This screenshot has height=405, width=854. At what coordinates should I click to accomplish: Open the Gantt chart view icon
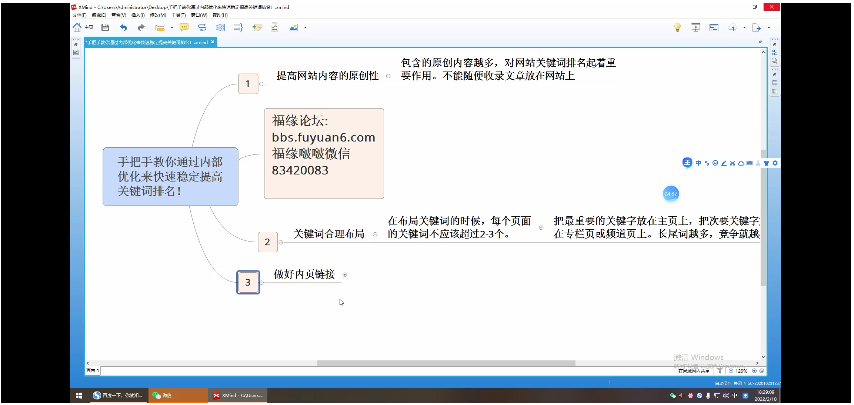click(713, 27)
